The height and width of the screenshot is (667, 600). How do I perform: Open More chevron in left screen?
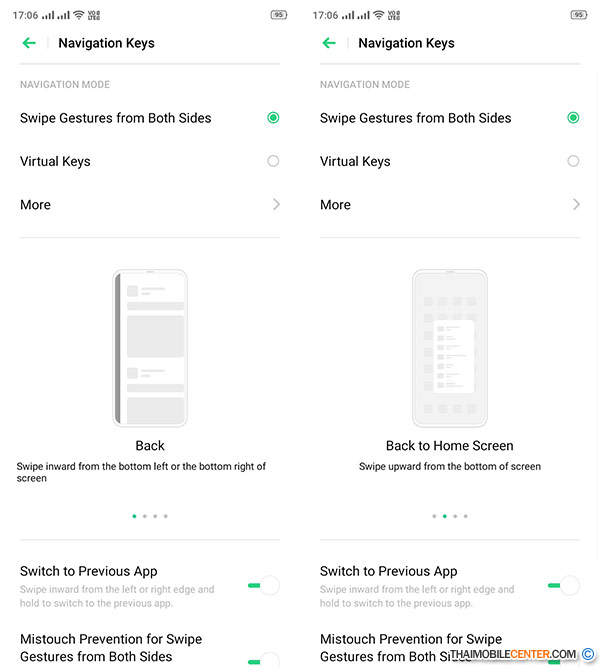click(x=276, y=205)
